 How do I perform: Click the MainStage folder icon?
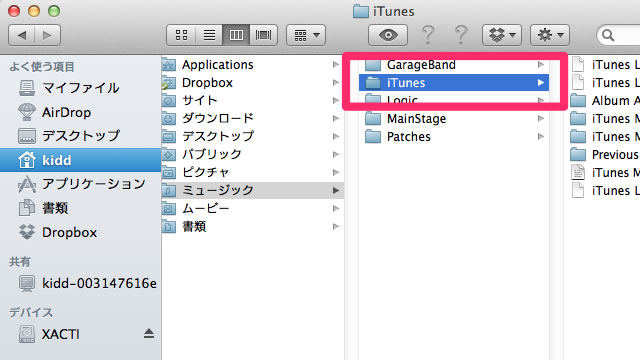[x=373, y=119]
